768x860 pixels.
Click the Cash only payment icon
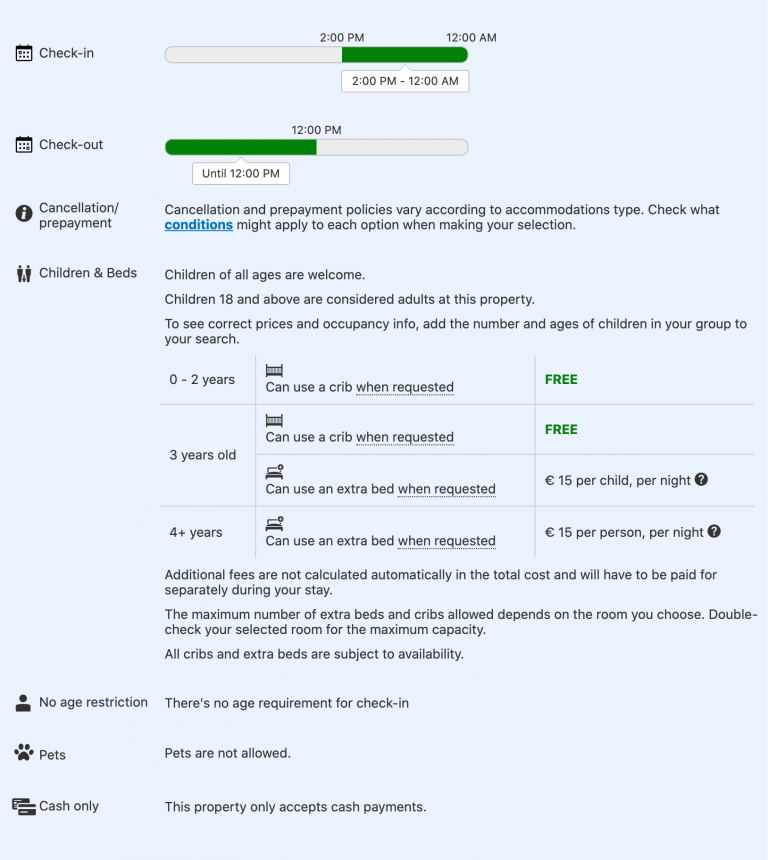[x=24, y=806]
